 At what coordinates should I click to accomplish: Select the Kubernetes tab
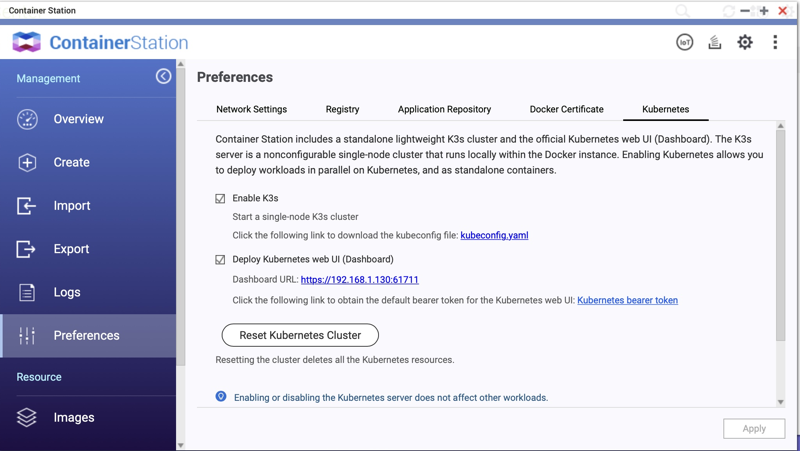pos(665,109)
